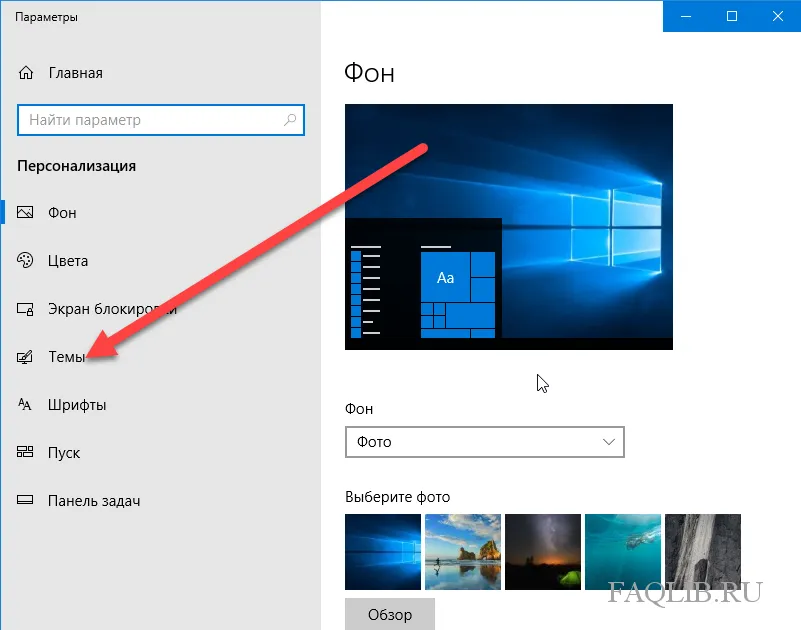Select the beach rocks wallpaper thumbnail
This screenshot has height=630, width=801.
point(463,552)
